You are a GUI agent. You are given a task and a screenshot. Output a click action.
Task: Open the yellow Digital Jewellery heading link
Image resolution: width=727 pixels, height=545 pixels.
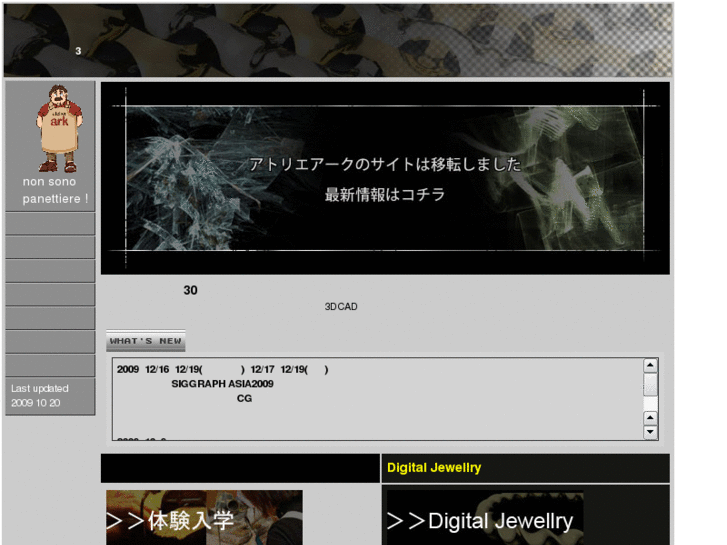[x=434, y=468]
